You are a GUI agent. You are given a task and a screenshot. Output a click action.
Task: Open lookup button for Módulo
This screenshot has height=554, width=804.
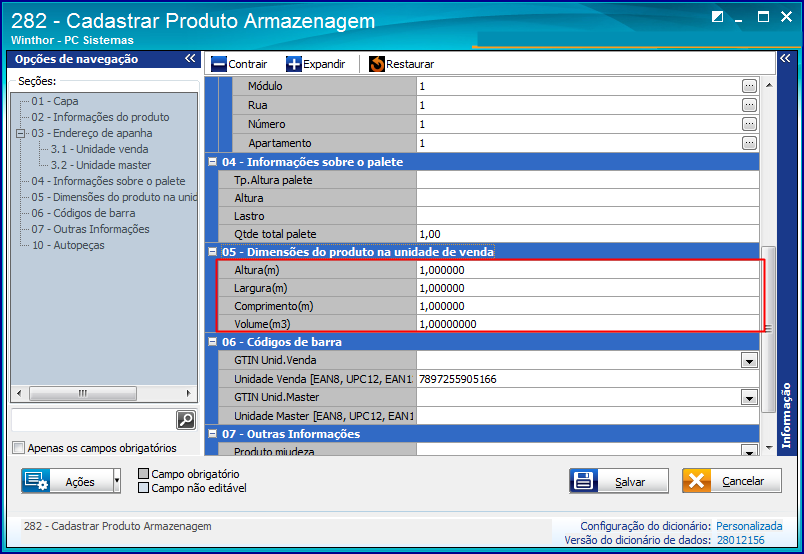tap(749, 86)
